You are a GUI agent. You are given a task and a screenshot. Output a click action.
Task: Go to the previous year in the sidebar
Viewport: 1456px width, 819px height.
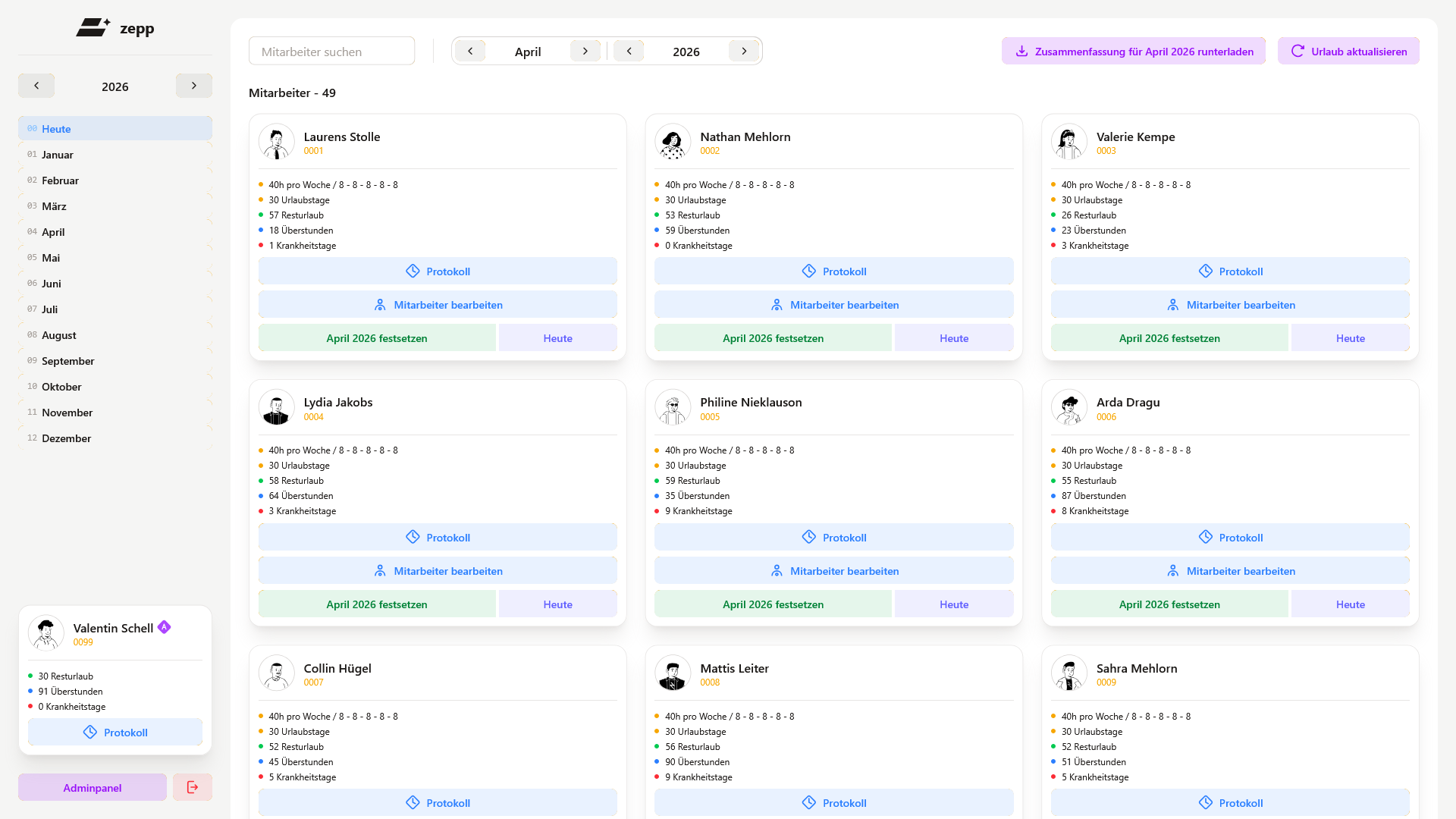(x=36, y=86)
